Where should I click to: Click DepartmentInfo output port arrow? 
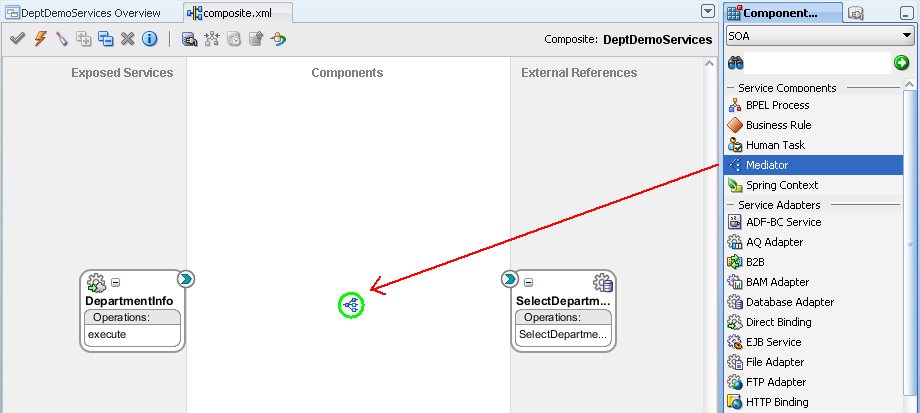[x=185, y=279]
